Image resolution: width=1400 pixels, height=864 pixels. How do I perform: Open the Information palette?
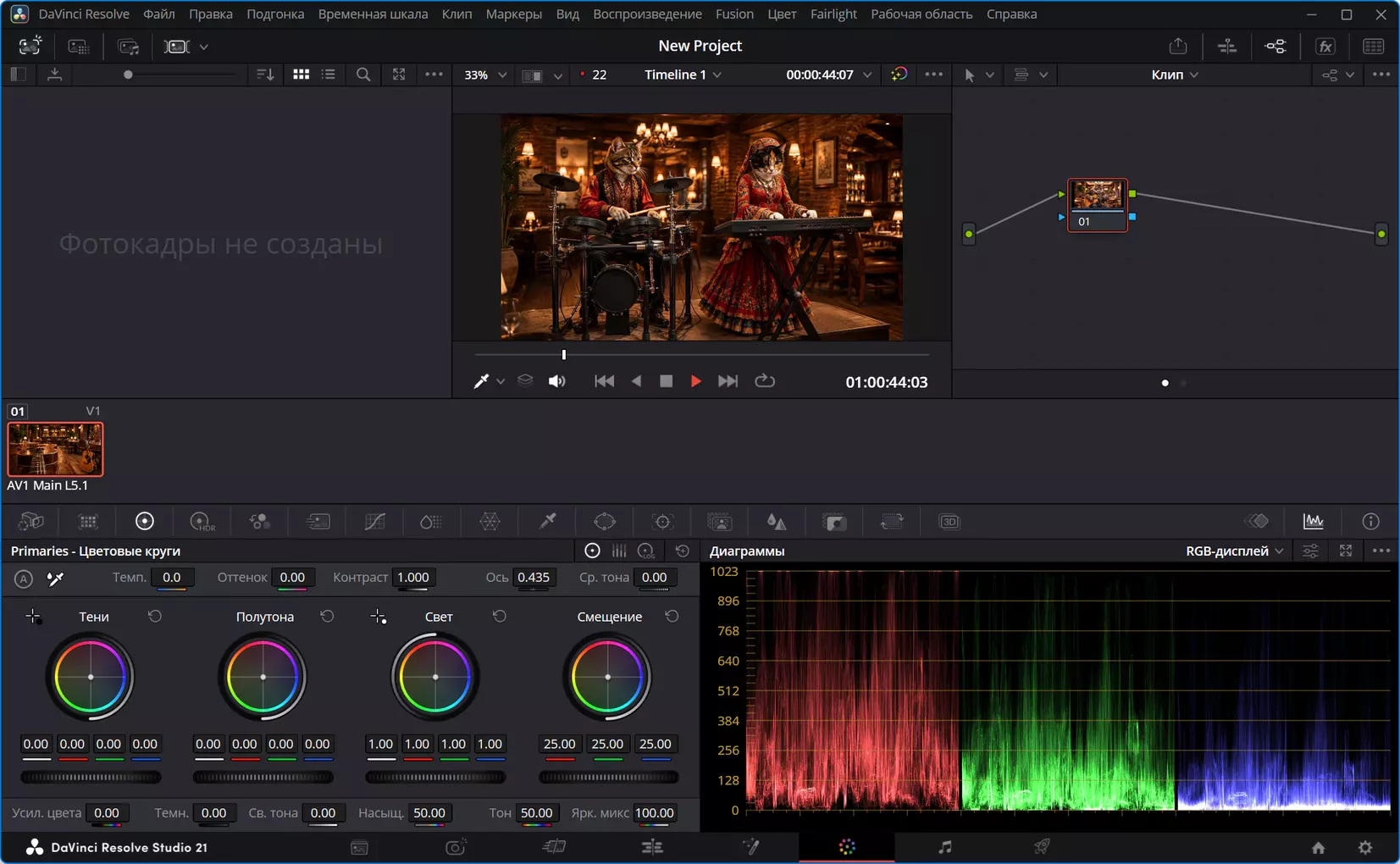coord(1370,522)
